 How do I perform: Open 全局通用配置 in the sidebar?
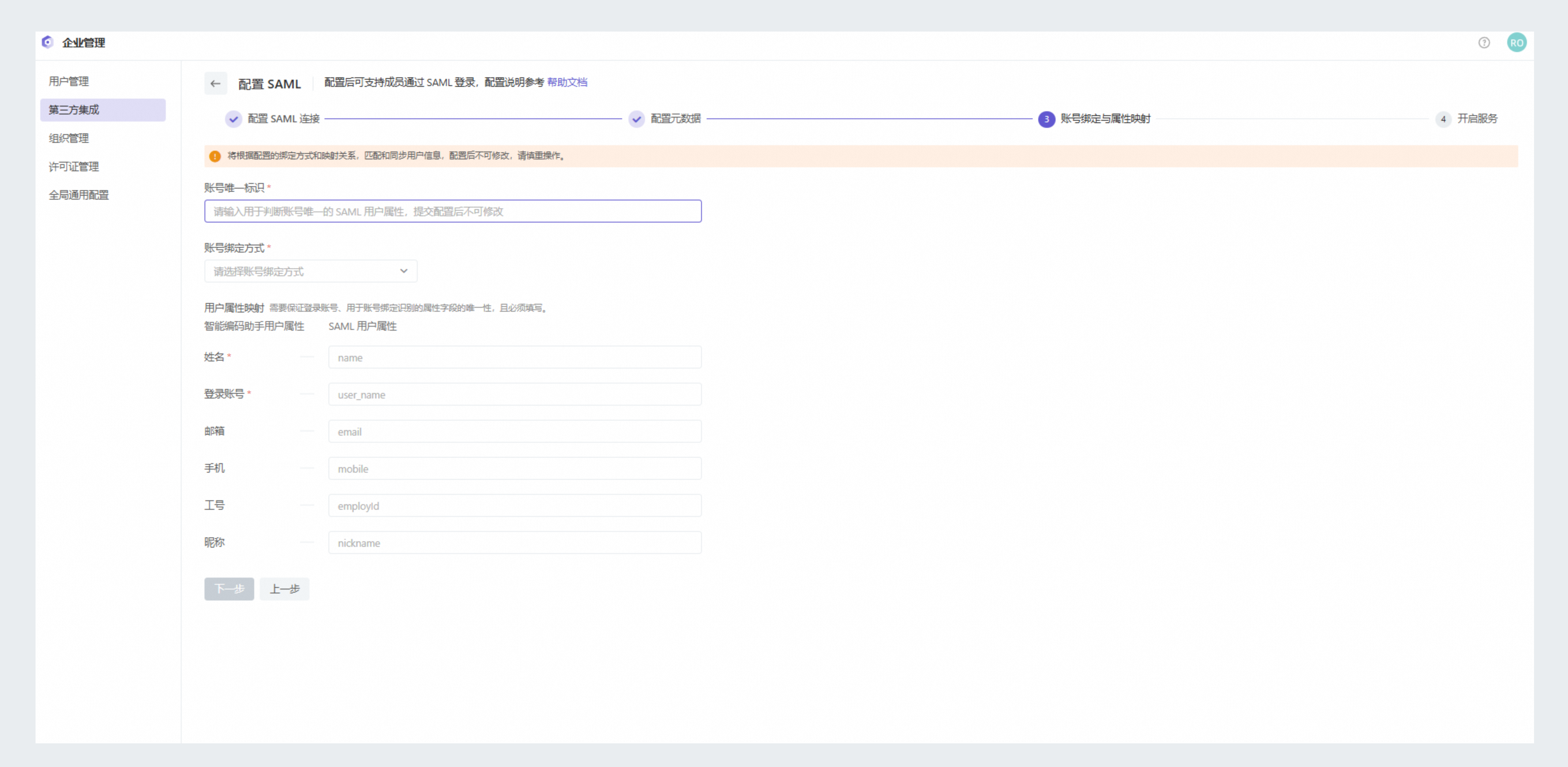(x=79, y=195)
